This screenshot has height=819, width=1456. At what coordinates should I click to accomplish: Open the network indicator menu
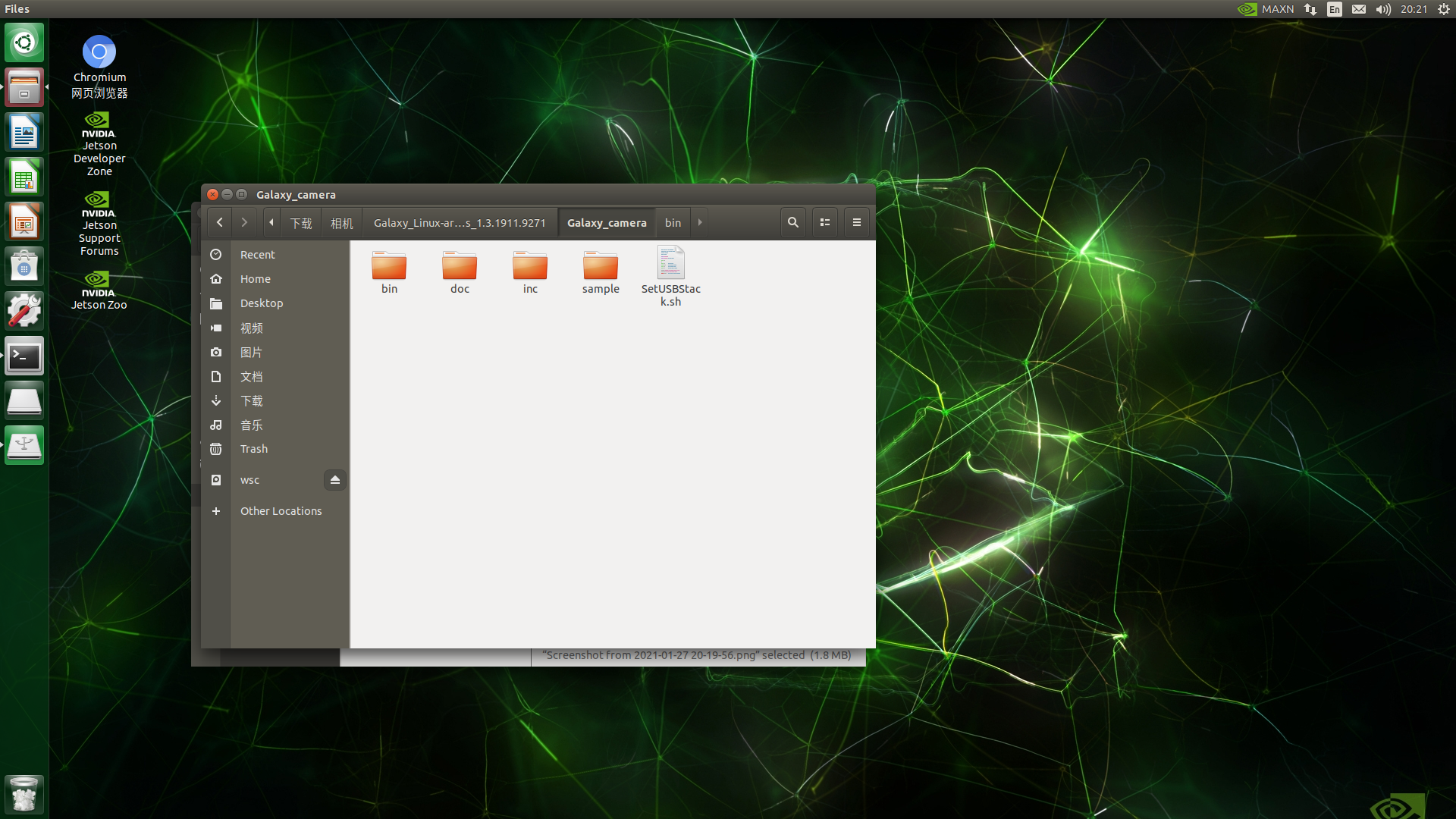point(1310,9)
